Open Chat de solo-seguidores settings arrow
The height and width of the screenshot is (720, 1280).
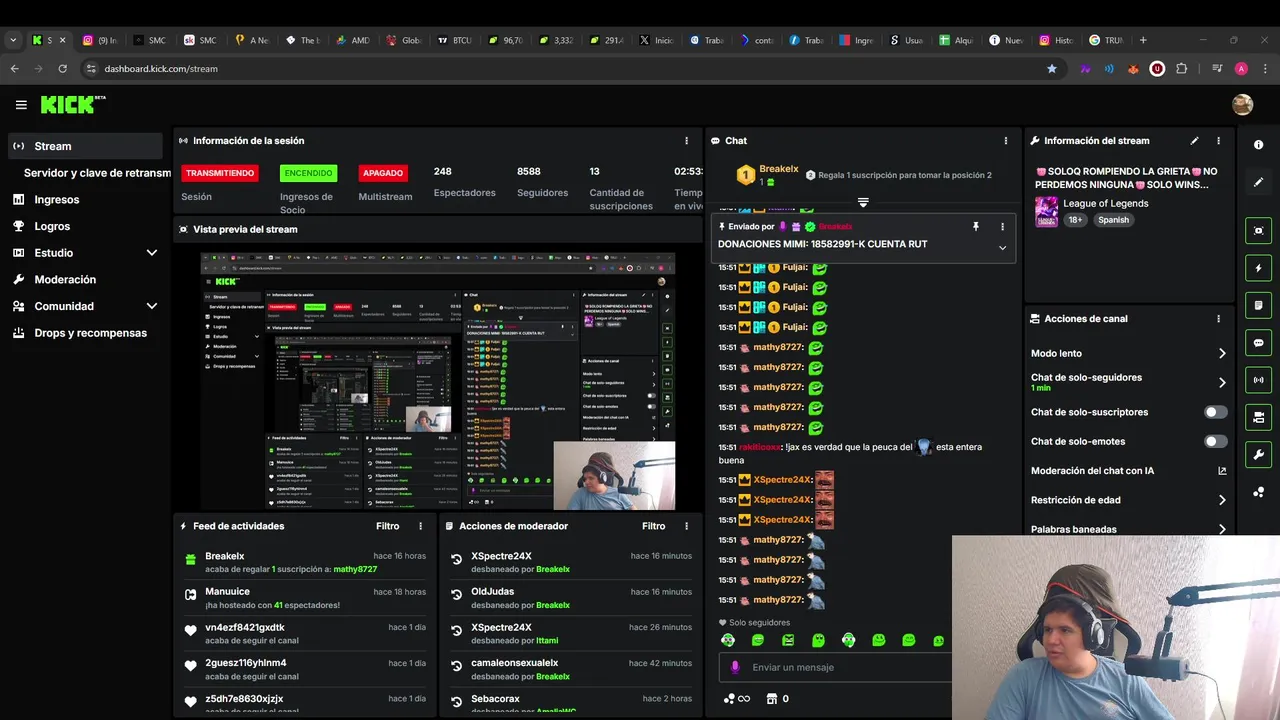click(x=1222, y=382)
